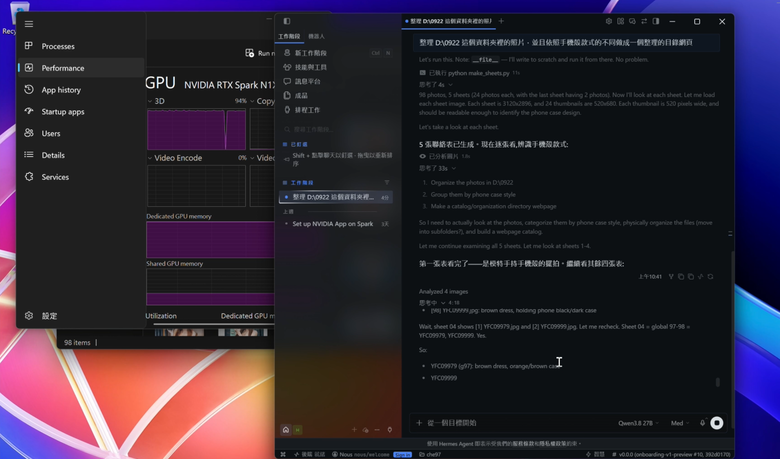The image size is (780, 459).
Task: Select the 整理 D:\0922 chat tab
Action: (x=449, y=21)
